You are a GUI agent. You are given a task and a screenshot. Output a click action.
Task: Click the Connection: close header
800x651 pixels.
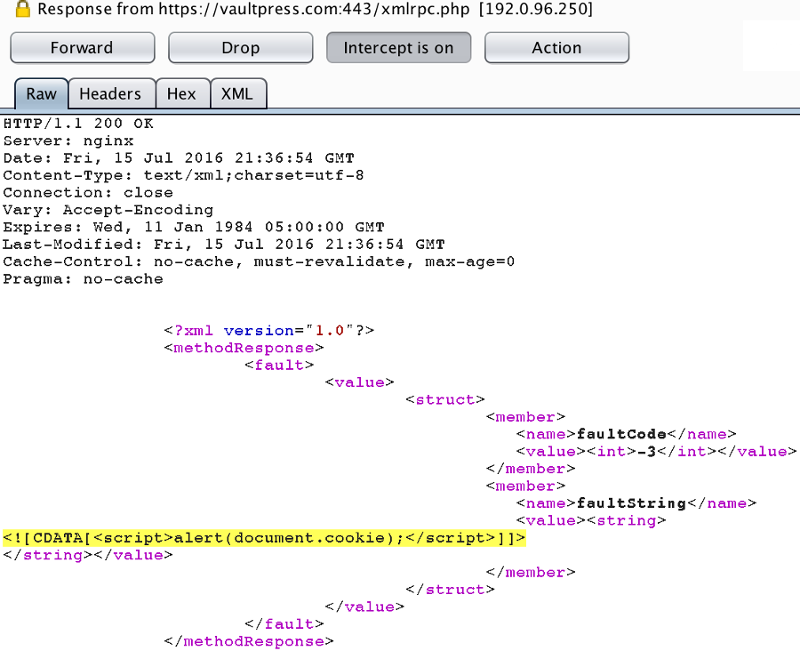pos(88,193)
